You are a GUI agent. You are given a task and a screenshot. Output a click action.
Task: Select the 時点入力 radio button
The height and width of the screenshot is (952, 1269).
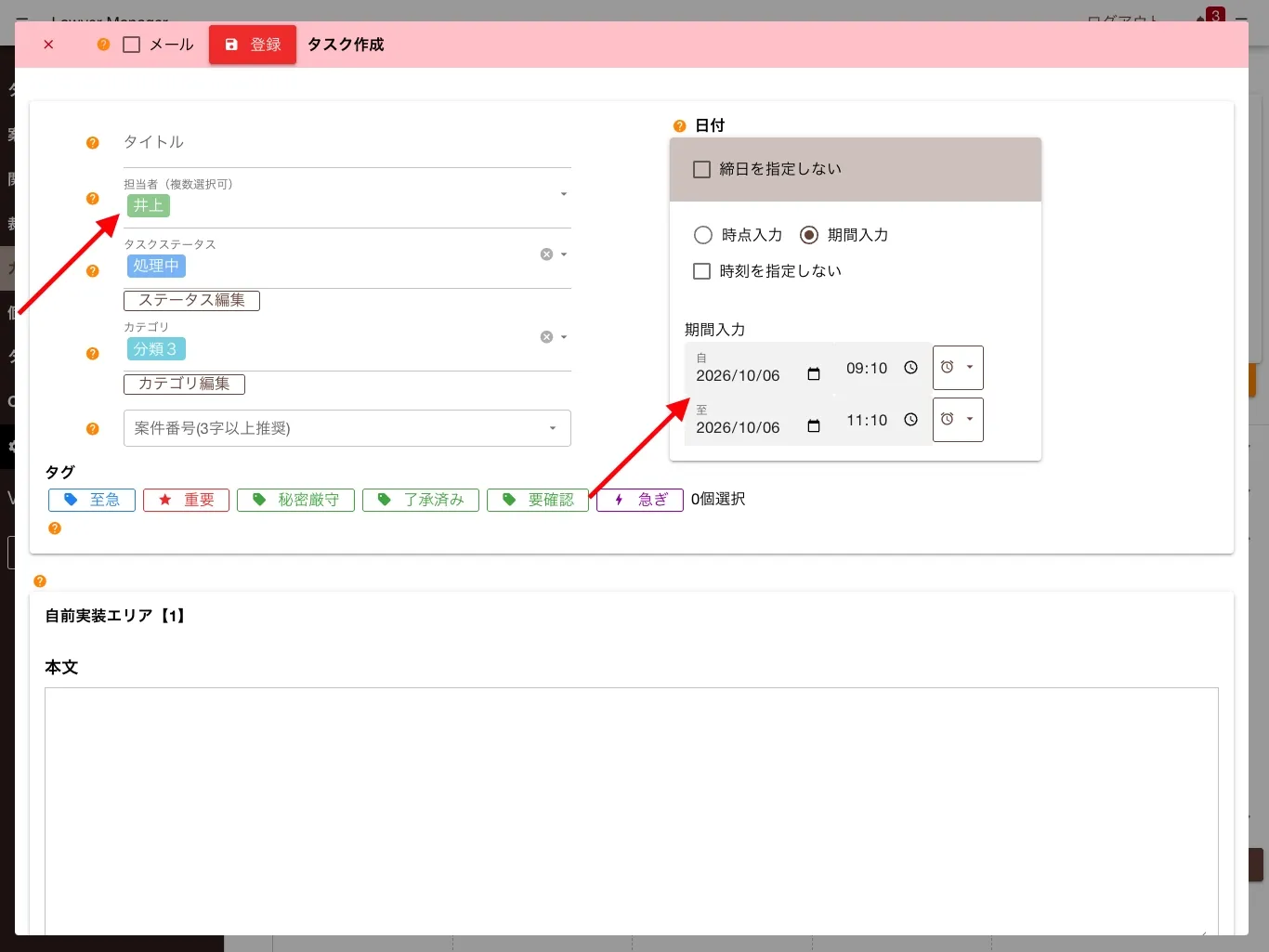tap(703, 235)
